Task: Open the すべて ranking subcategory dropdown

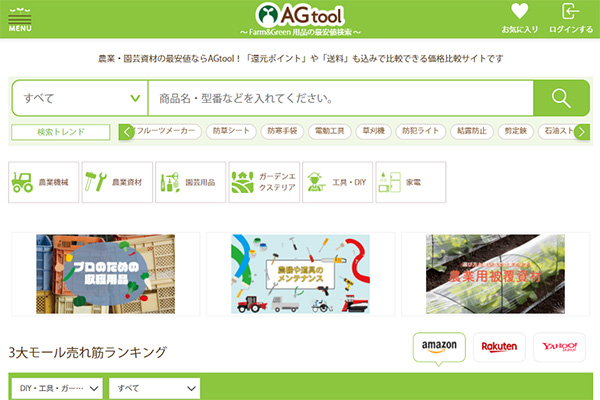Action: (155, 389)
